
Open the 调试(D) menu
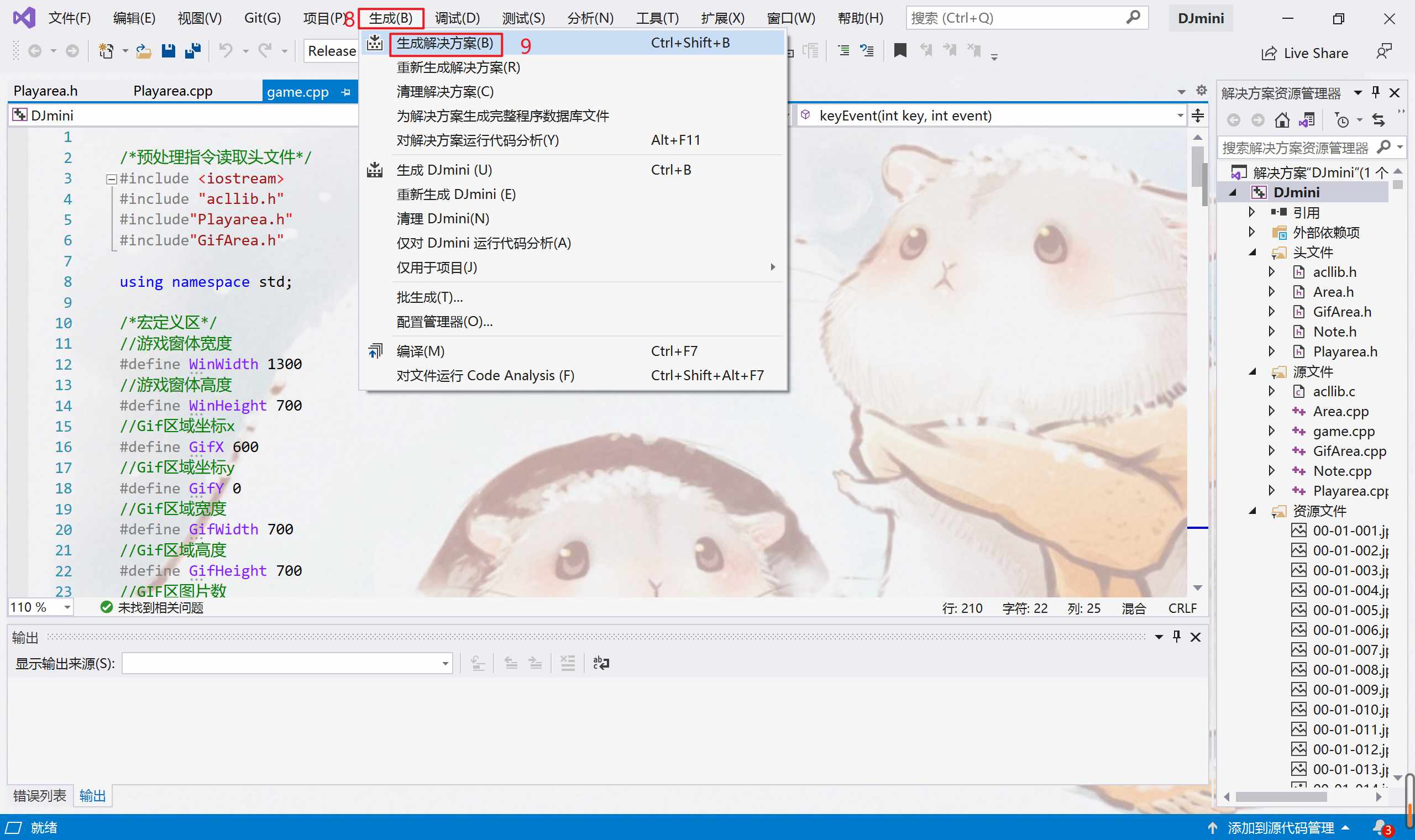click(457, 18)
